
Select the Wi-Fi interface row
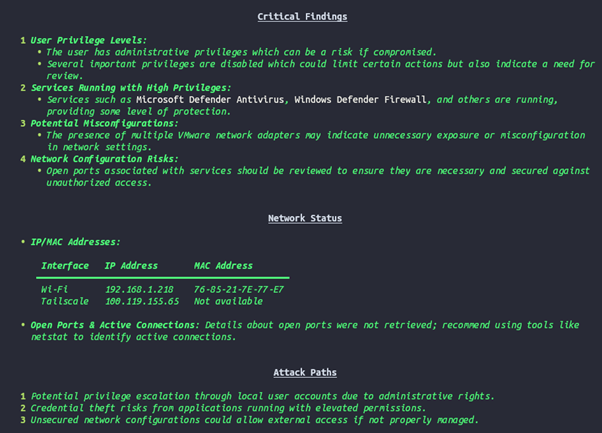(162, 289)
